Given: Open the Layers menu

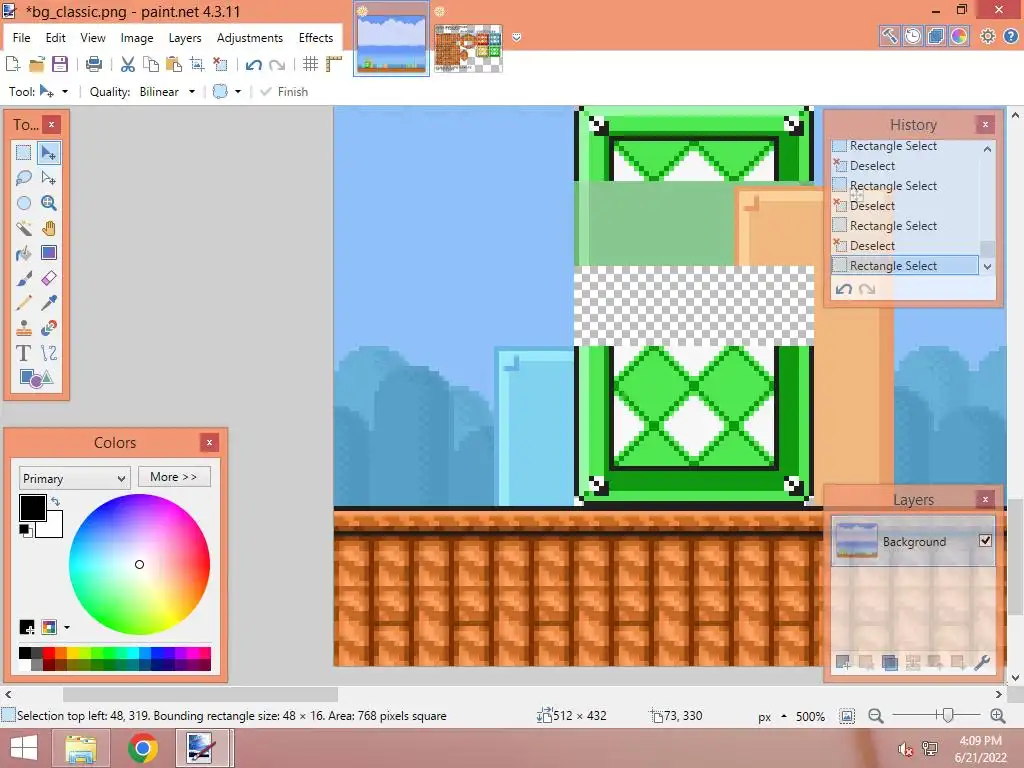Looking at the screenshot, I should click(185, 37).
